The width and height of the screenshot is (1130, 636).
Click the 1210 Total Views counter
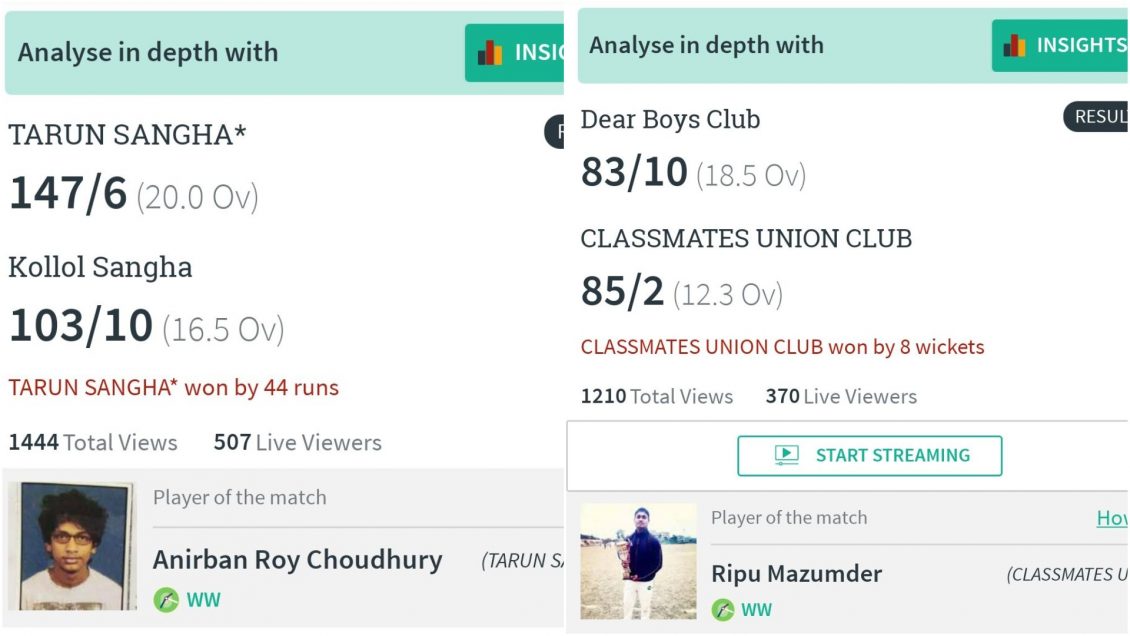tap(657, 396)
